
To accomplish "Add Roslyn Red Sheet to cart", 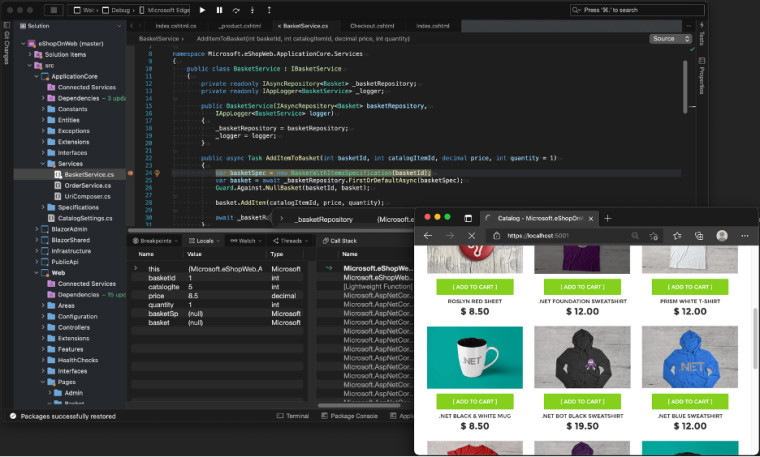I will click(x=475, y=287).
